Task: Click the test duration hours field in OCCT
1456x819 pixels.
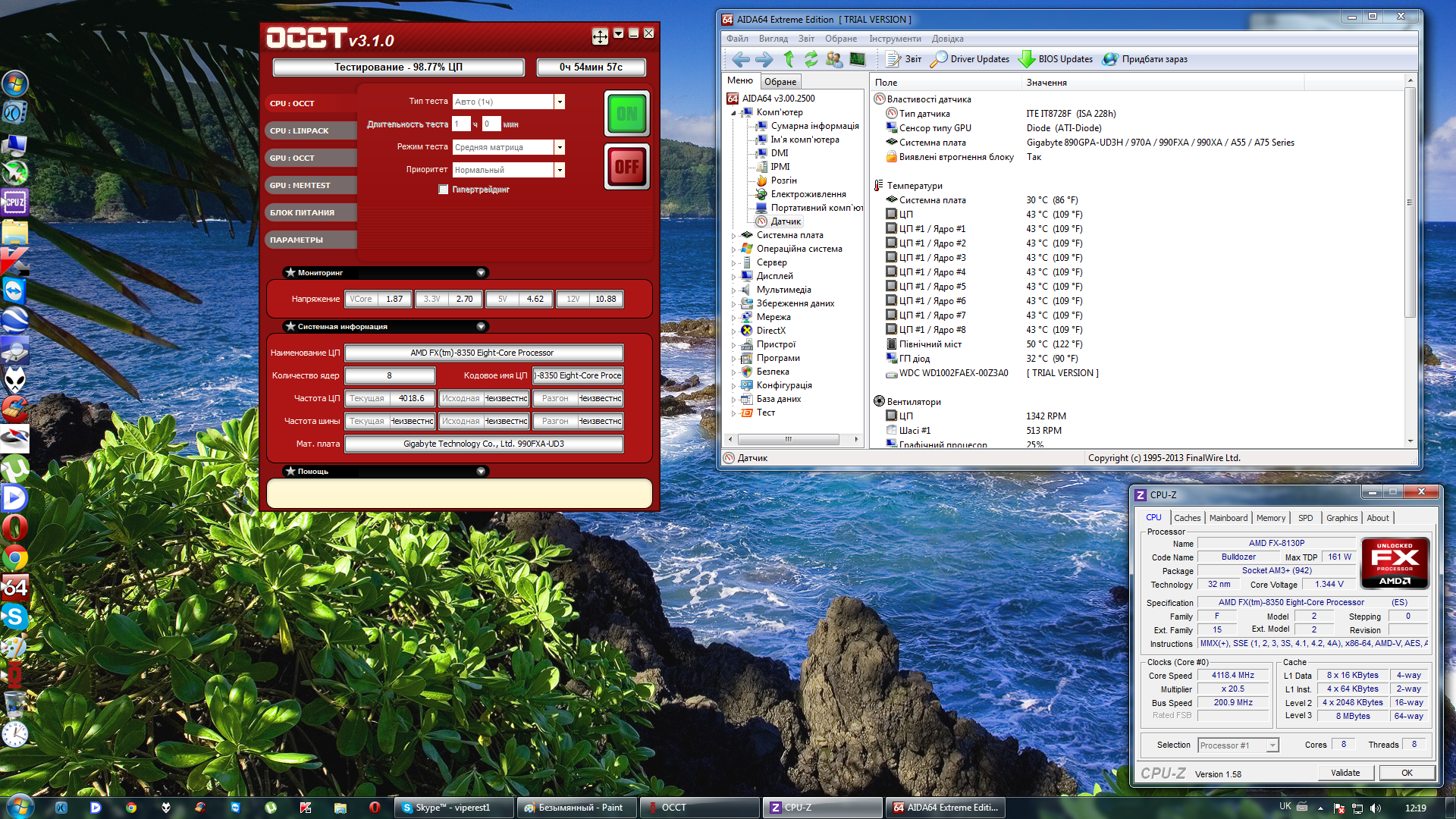Action: coord(461,124)
